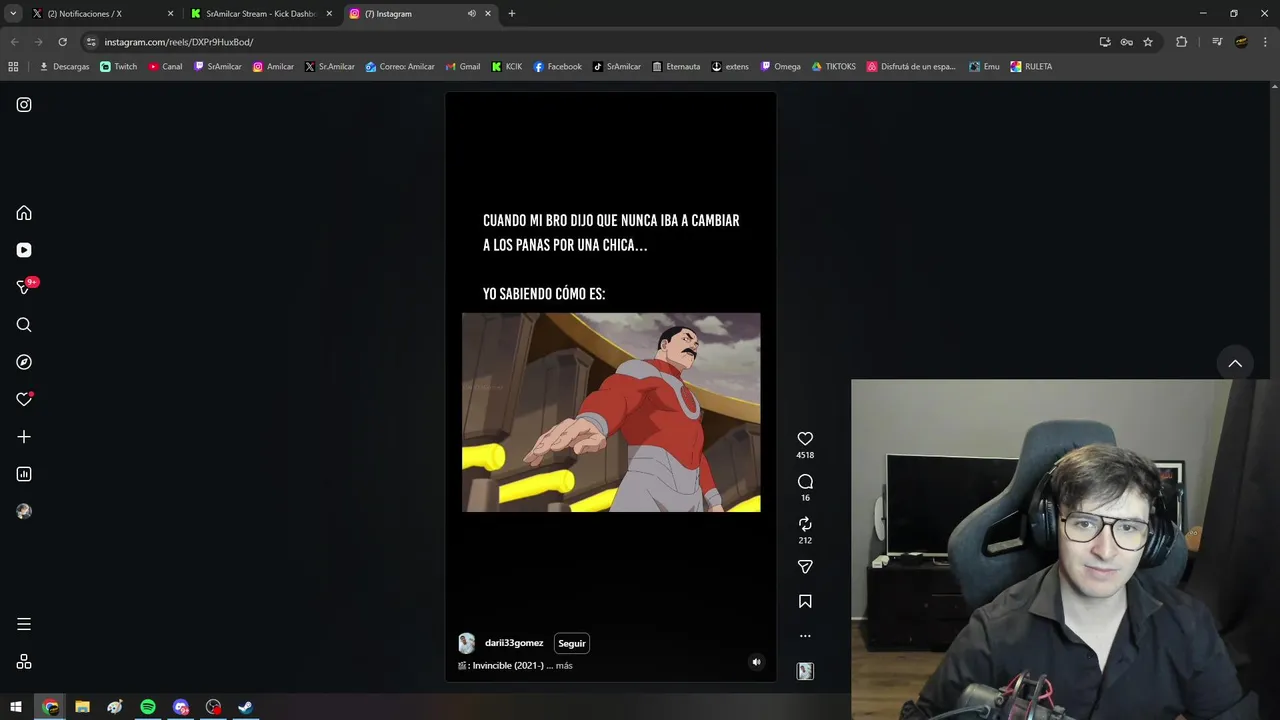This screenshot has width=1280, height=720.
Task: Open the reel comments bubble
Action: (x=805, y=482)
